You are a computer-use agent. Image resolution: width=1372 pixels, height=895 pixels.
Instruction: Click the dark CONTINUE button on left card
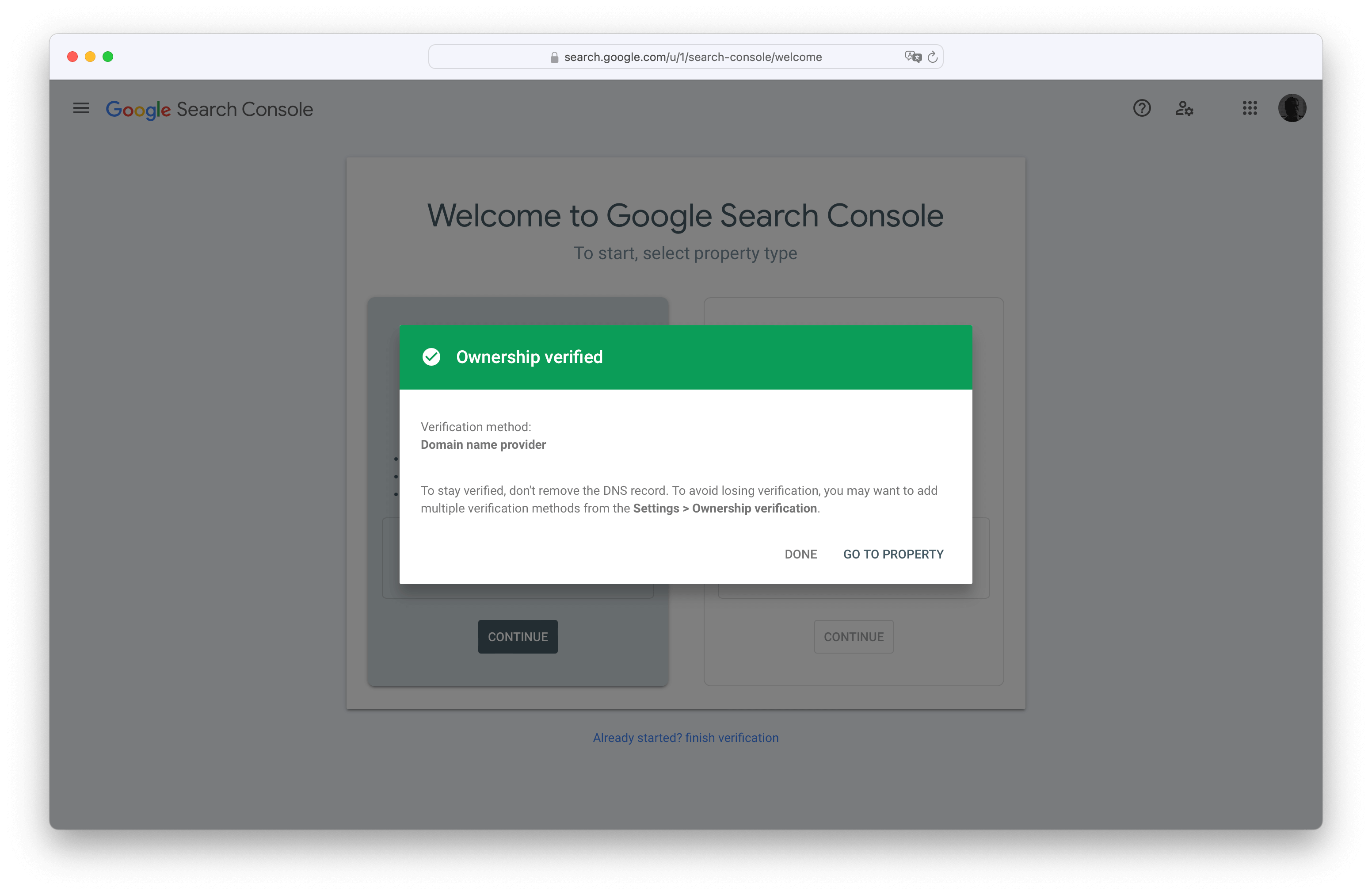pyautogui.click(x=518, y=637)
